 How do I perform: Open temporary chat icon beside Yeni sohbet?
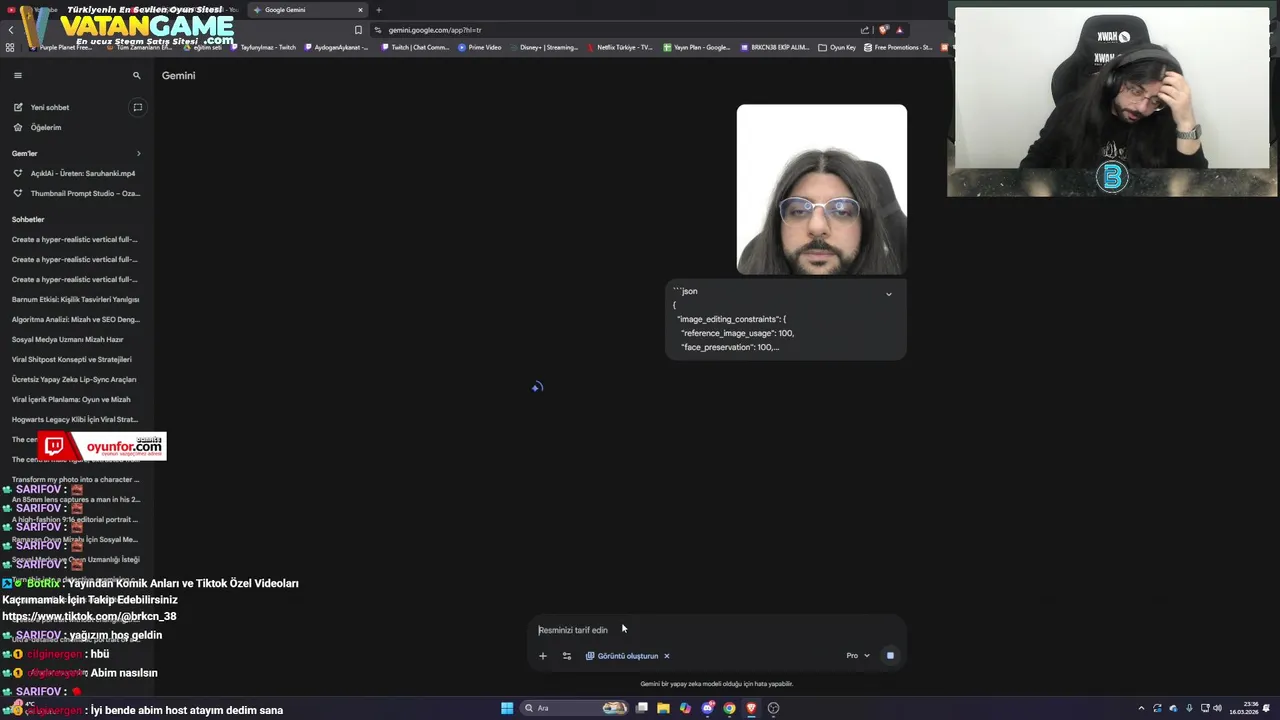137,107
